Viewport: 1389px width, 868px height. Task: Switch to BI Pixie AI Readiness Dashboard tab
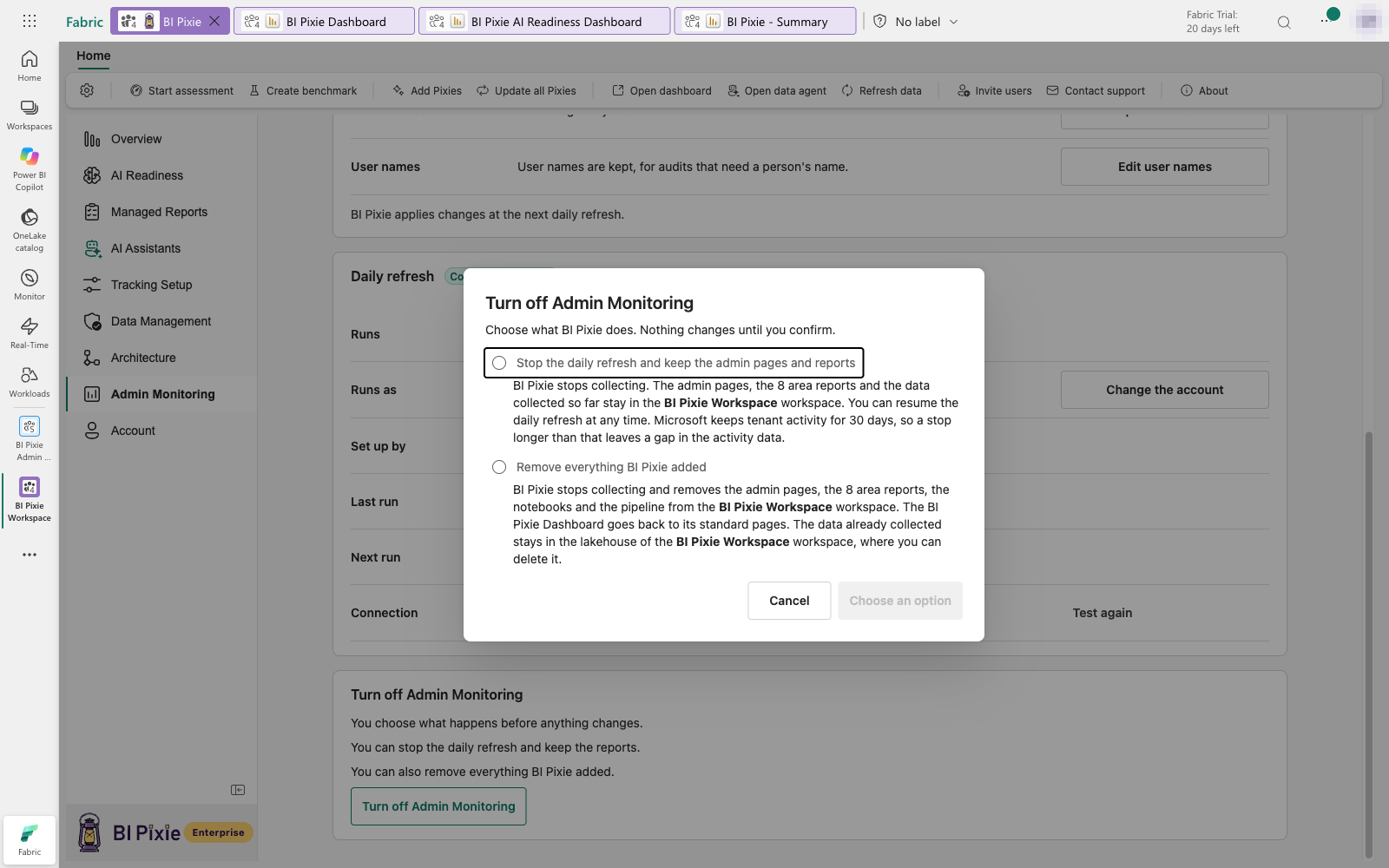tap(544, 21)
